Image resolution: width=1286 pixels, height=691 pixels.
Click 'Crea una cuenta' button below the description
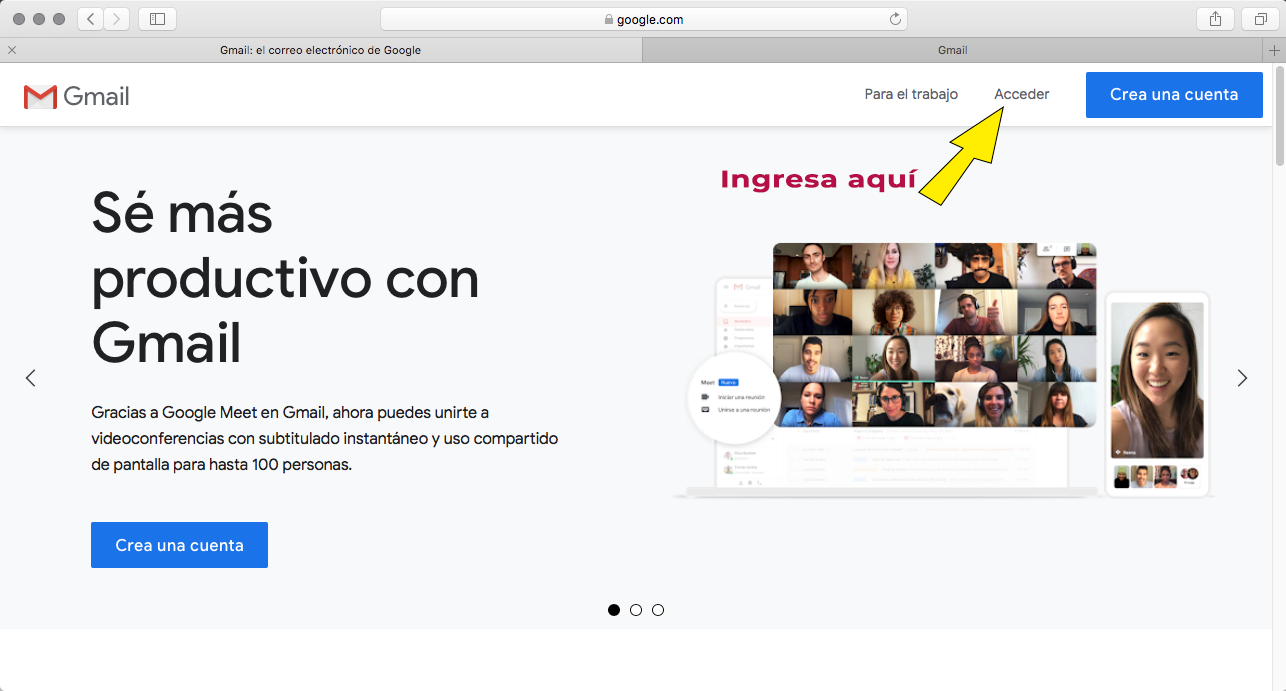pos(179,545)
